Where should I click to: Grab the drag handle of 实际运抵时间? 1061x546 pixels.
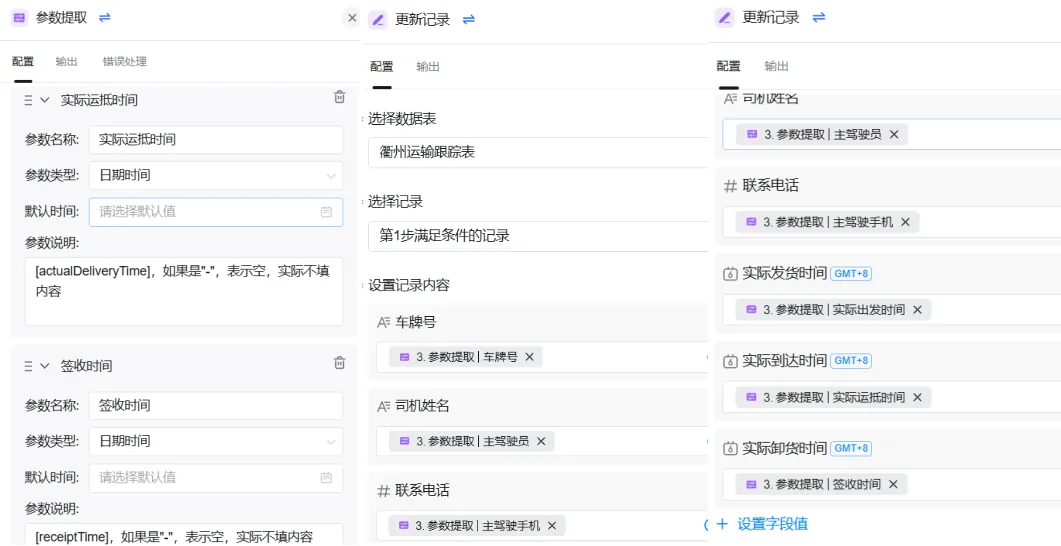coord(28,100)
